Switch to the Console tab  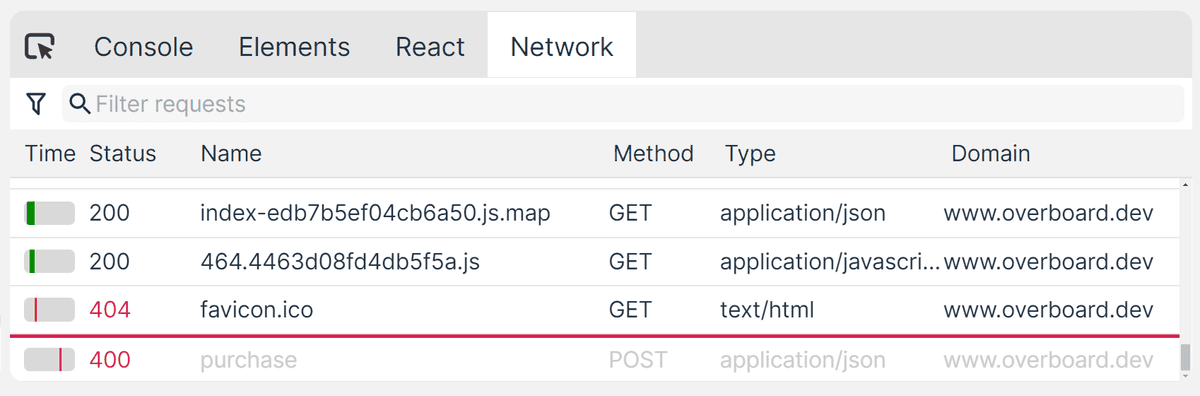click(x=143, y=46)
